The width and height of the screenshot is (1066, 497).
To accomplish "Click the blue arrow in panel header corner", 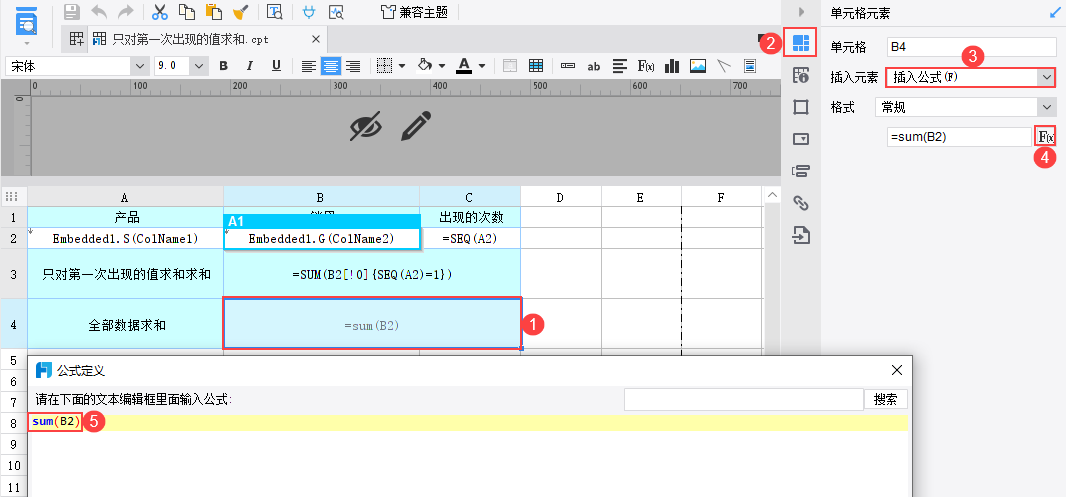I will (1055, 12).
